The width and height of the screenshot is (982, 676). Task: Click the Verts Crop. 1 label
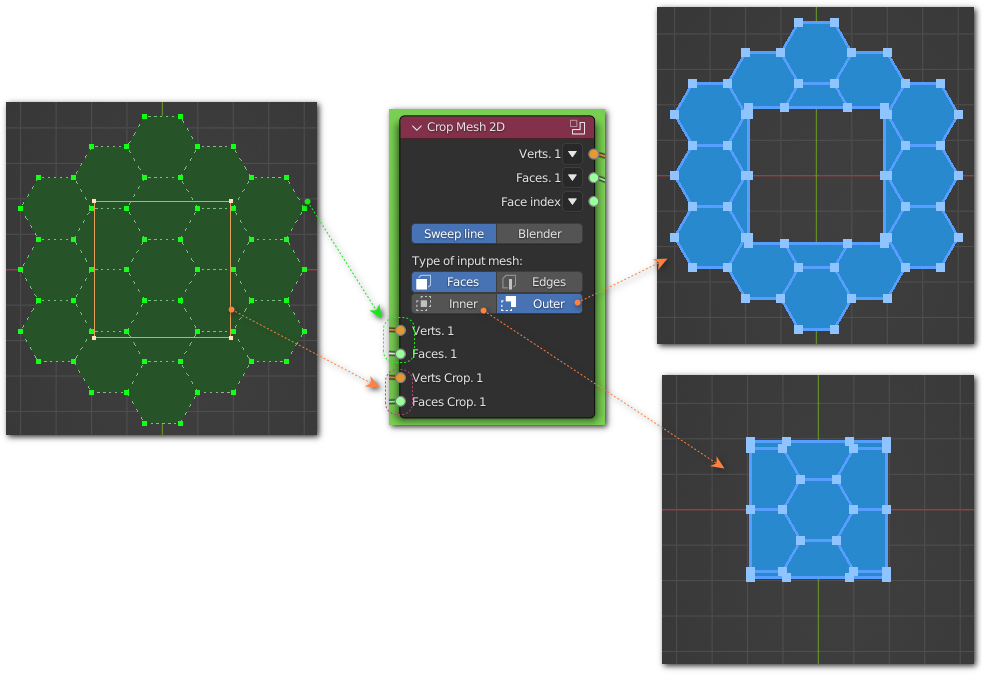[x=447, y=378]
